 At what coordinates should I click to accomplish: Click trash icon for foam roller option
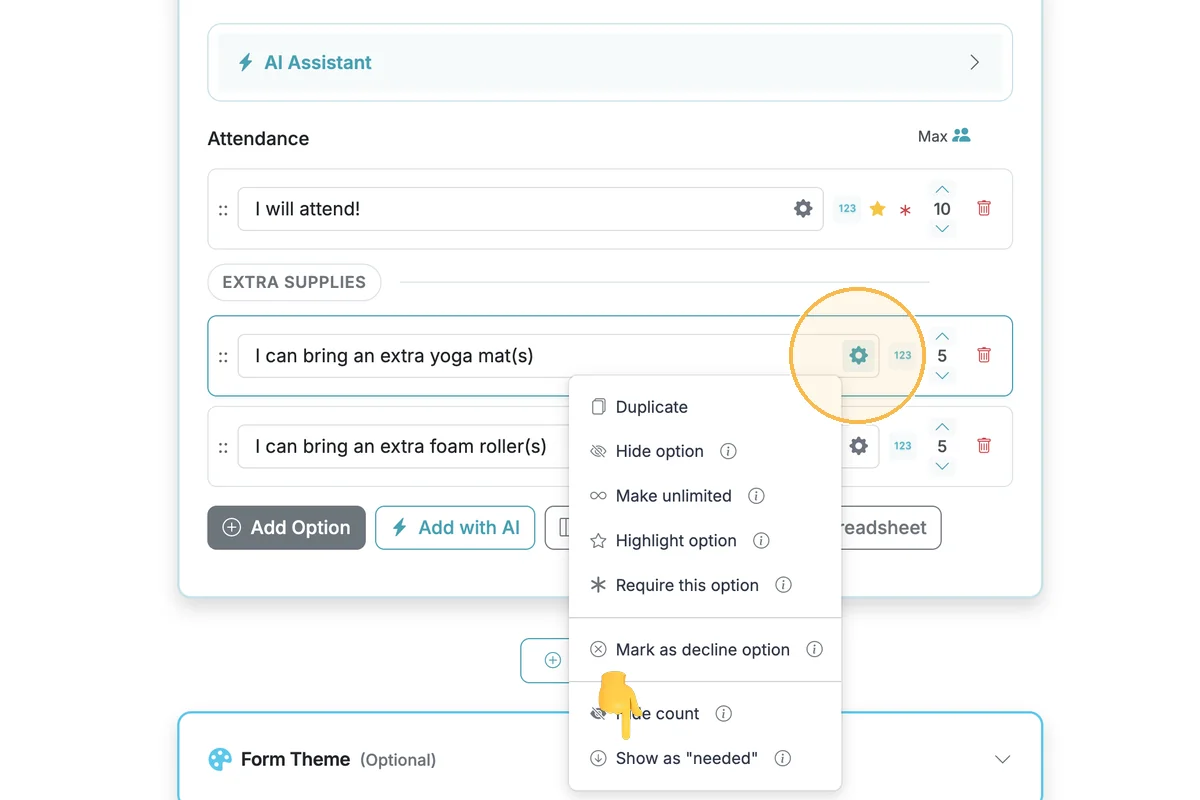click(x=984, y=446)
